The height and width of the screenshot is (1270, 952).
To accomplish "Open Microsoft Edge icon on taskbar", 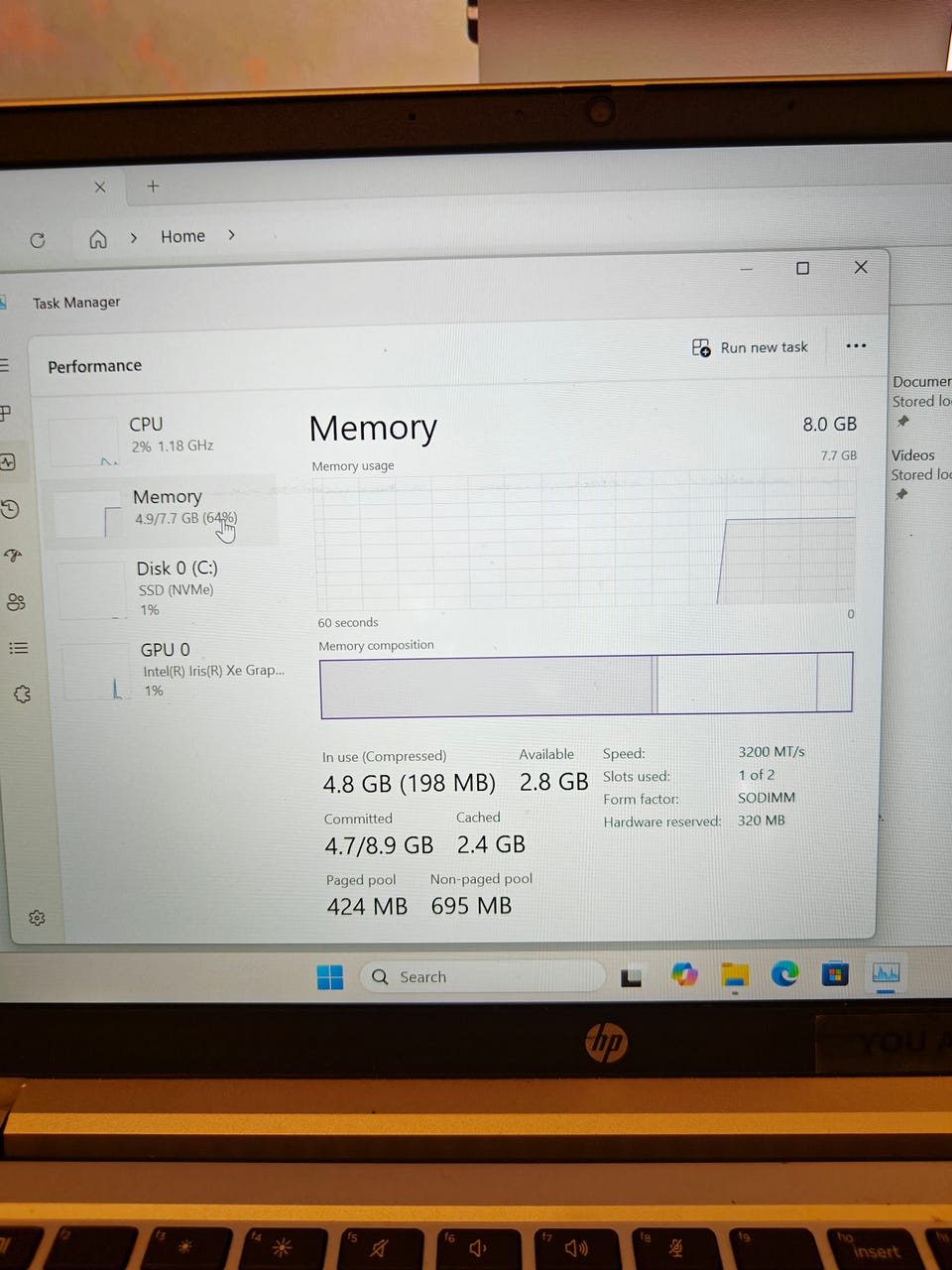I will [x=785, y=974].
